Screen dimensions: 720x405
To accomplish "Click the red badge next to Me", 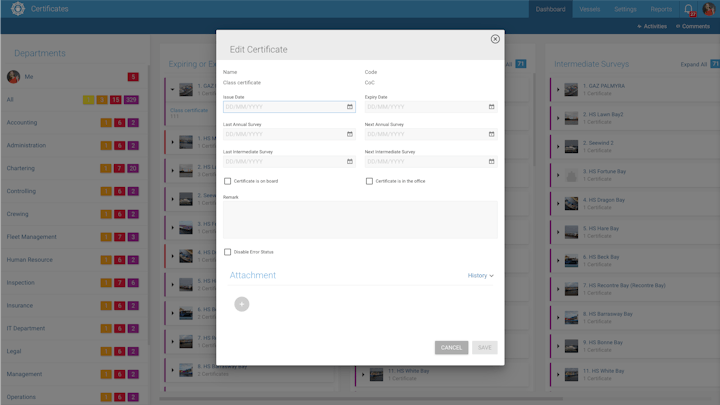I will 133,77.
